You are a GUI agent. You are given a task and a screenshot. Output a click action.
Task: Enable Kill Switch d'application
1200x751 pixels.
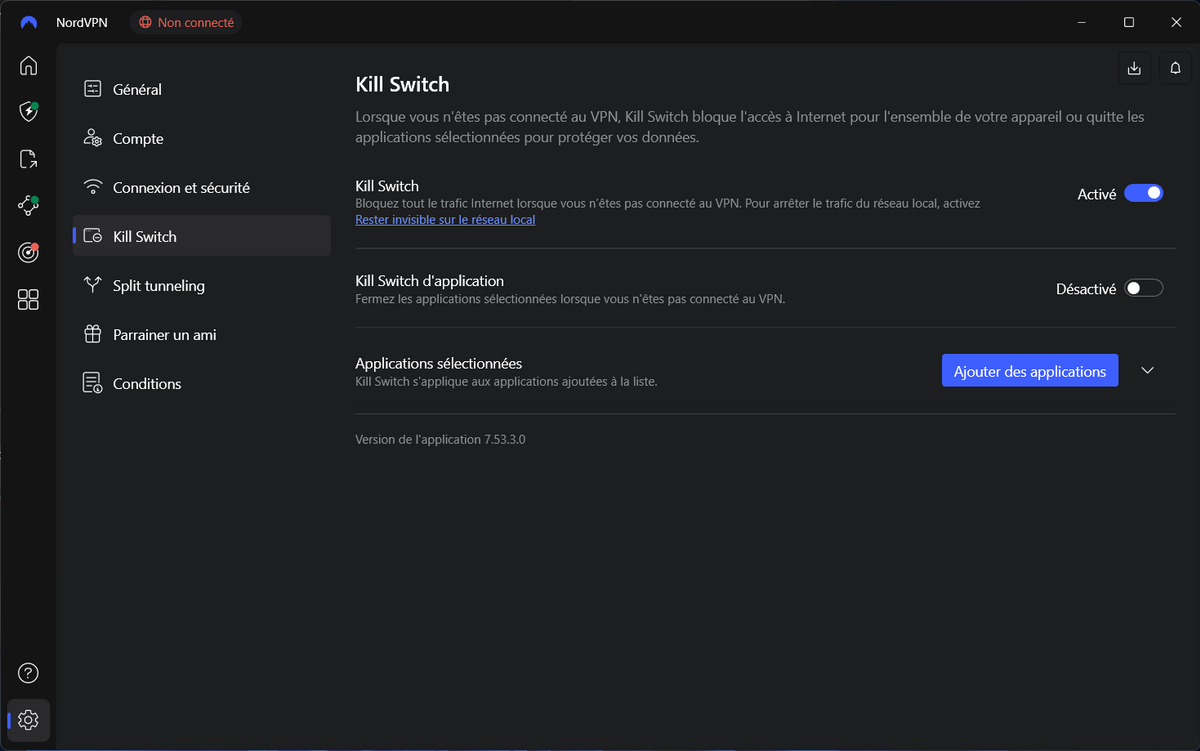1142,287
